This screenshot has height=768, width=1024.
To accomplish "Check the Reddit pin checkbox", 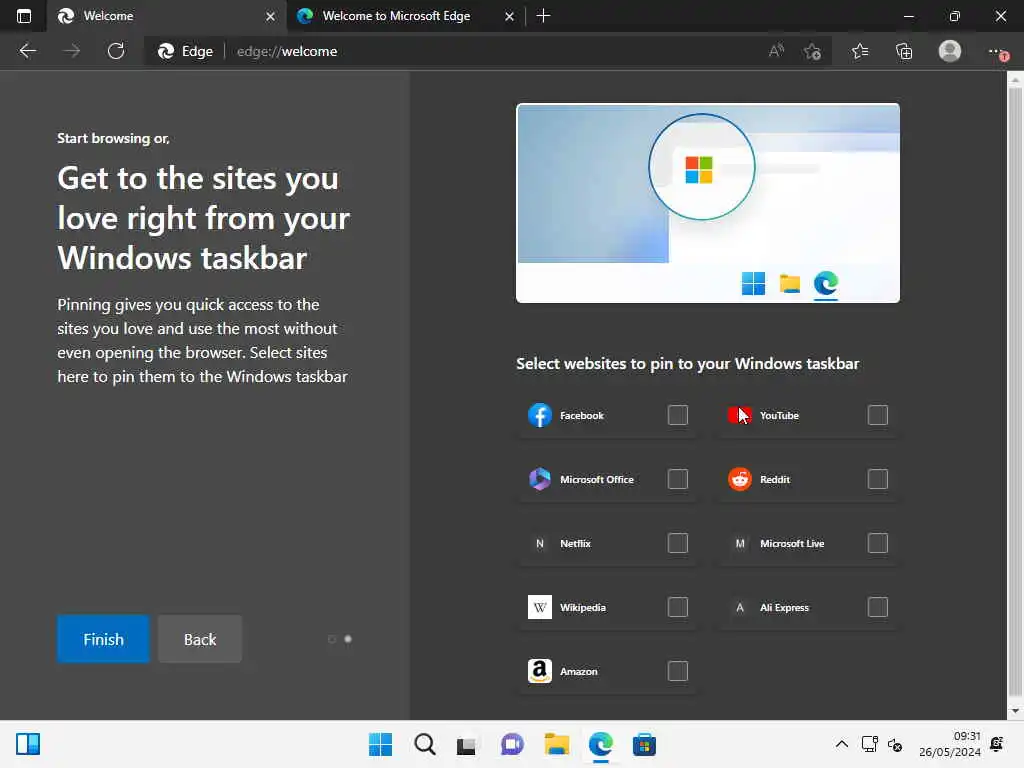I will pyautogui.click(x=878, y=479).
